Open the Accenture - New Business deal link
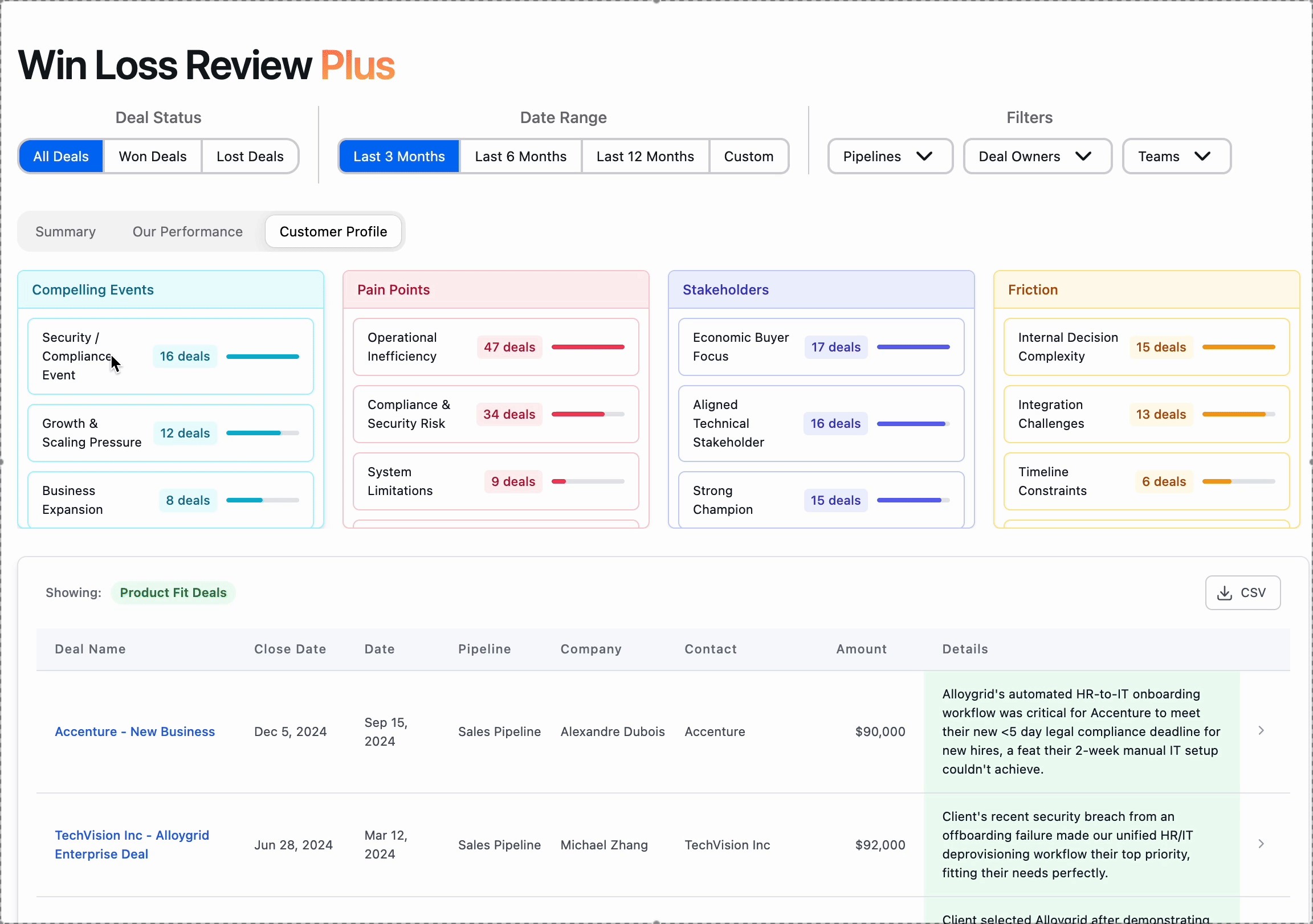This screenshot has width=1313, height=924. click(134, 731)
